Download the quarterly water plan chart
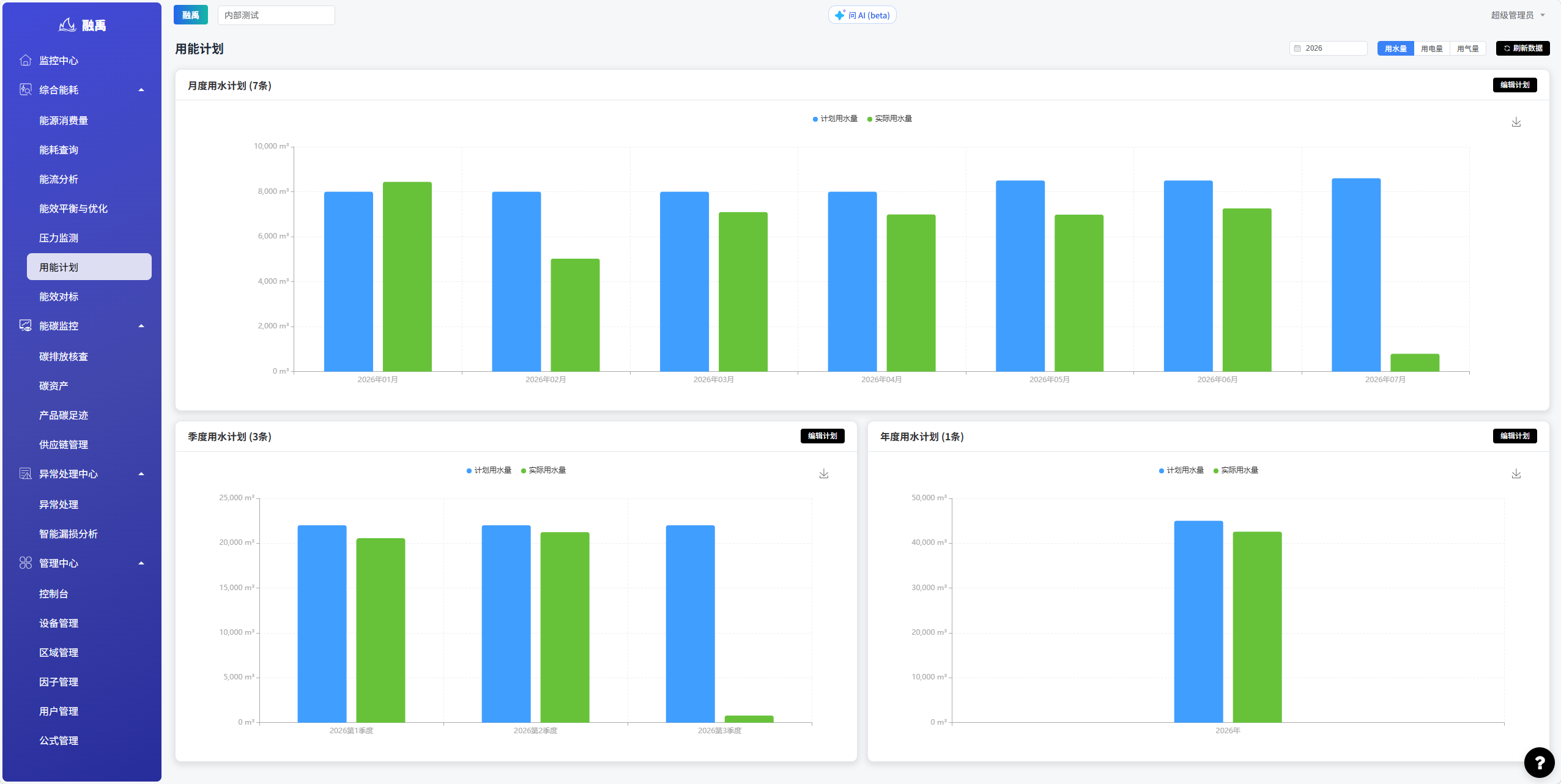 click(x=823, y=474)
